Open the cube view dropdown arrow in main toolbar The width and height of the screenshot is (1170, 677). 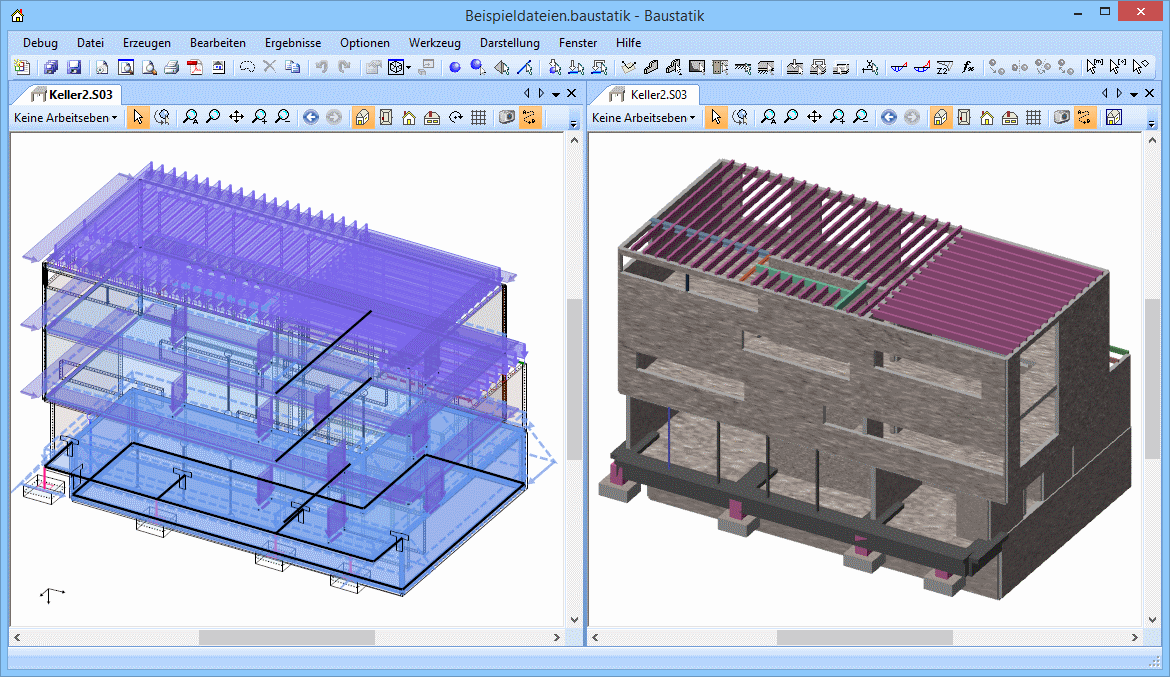click(x=409, y=67)
